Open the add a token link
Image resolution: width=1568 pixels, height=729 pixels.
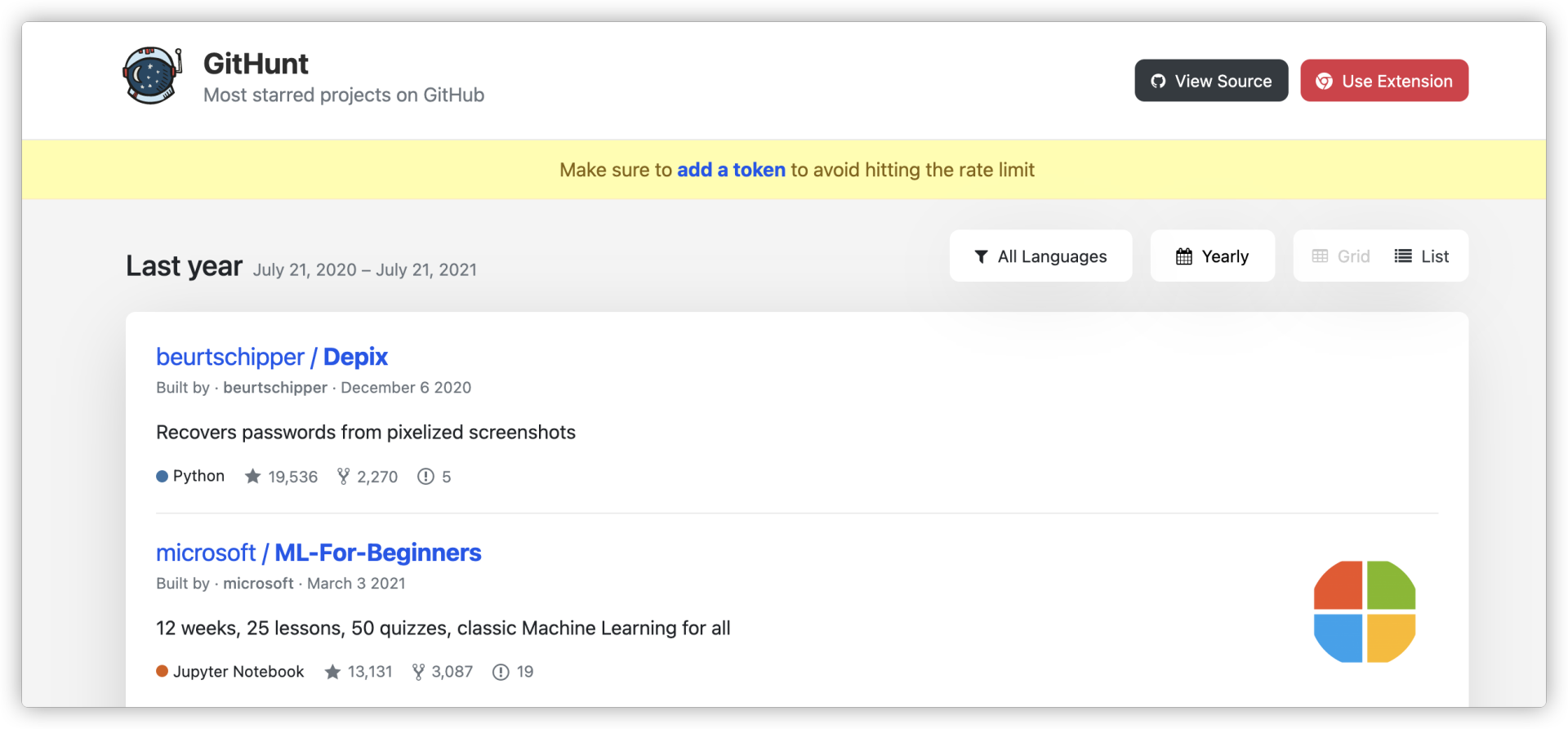731,170
